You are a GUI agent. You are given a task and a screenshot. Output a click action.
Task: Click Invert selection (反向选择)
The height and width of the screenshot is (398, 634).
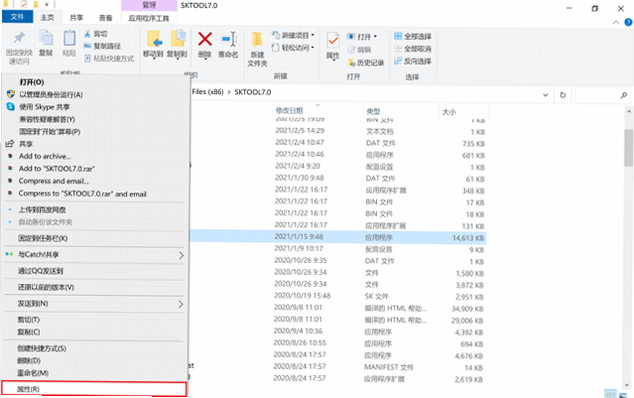coord(413,61)
